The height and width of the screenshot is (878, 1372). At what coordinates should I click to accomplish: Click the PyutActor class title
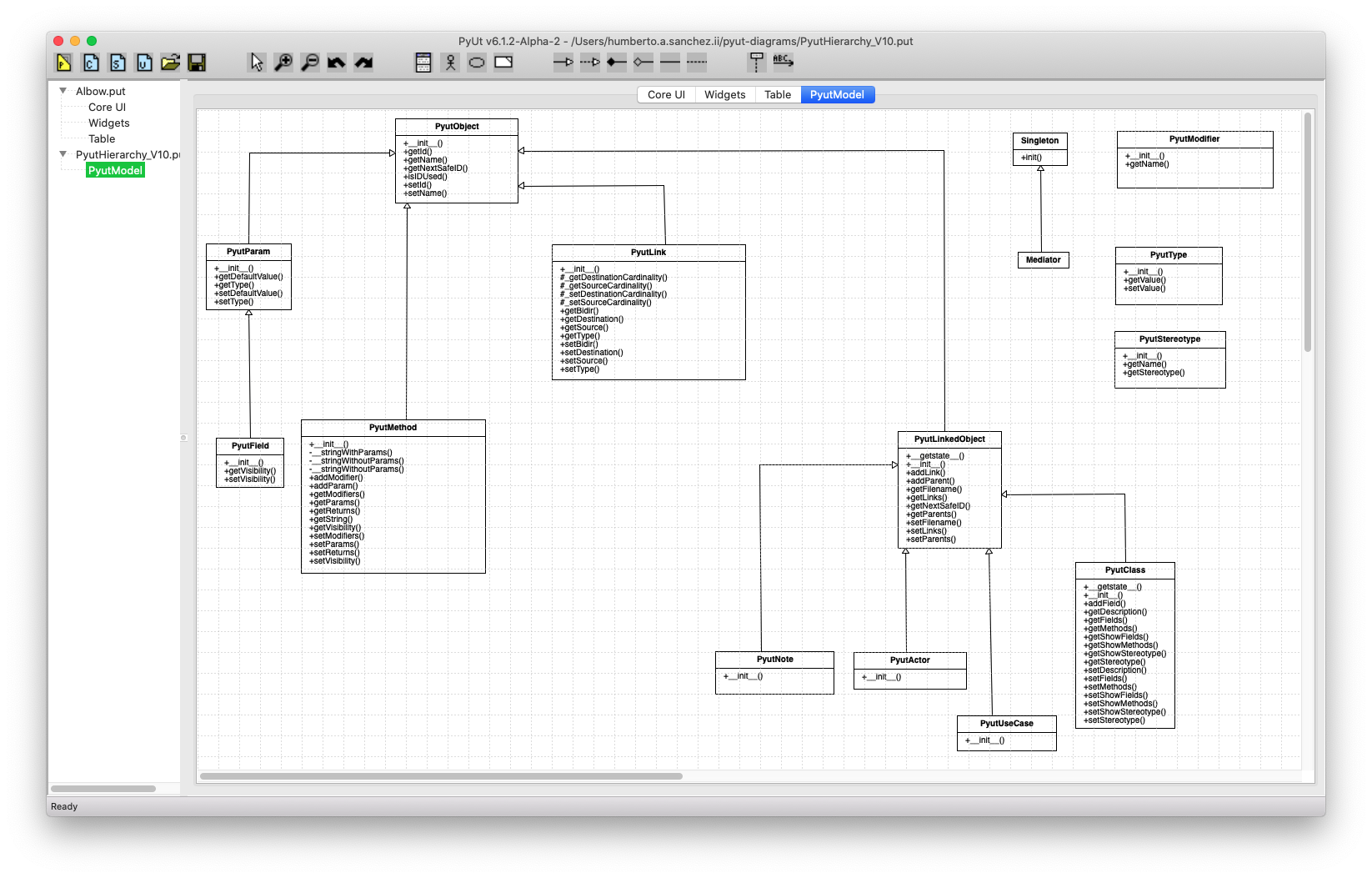[910, 660]
